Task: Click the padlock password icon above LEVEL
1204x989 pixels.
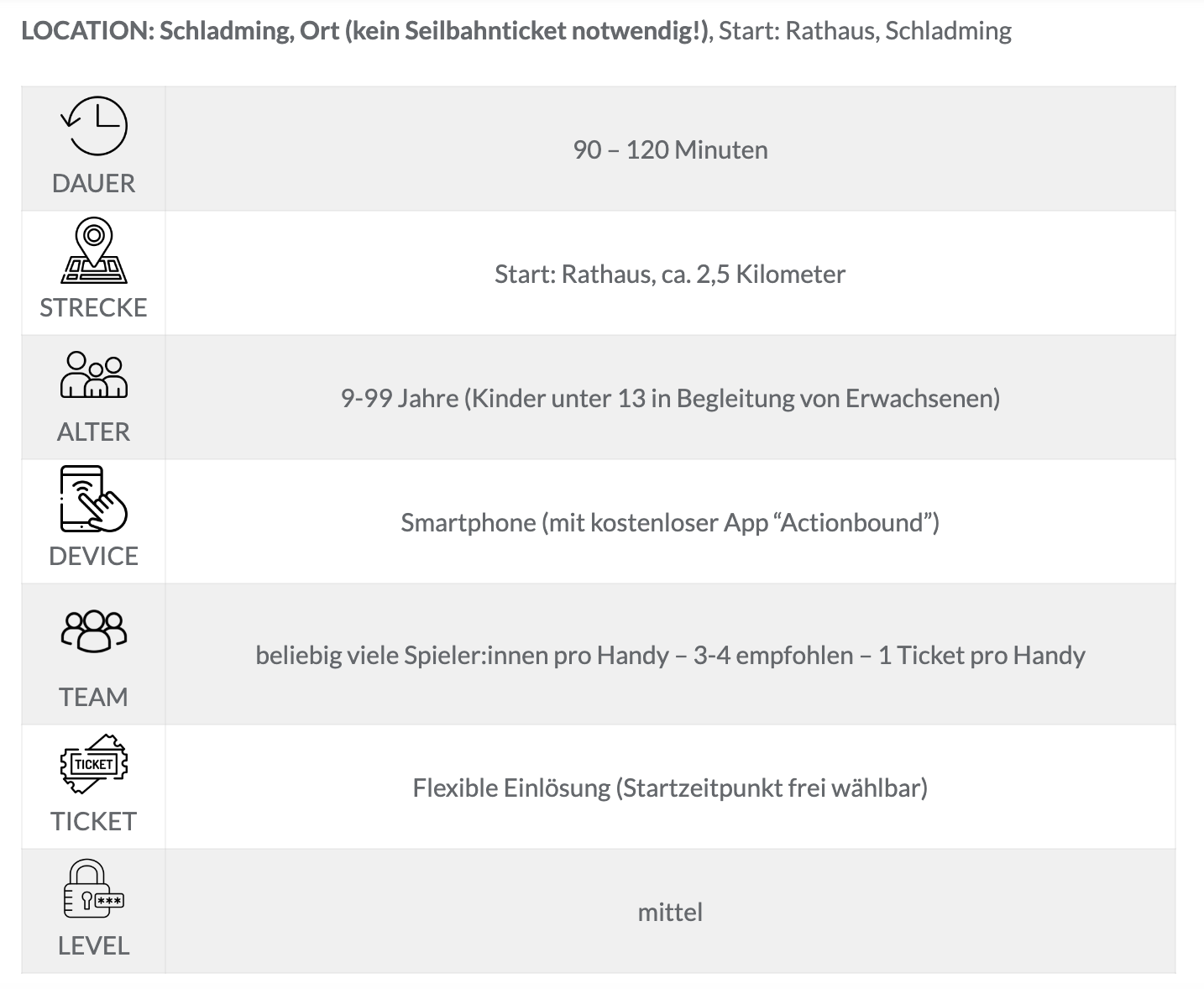Action: [94, 888]
